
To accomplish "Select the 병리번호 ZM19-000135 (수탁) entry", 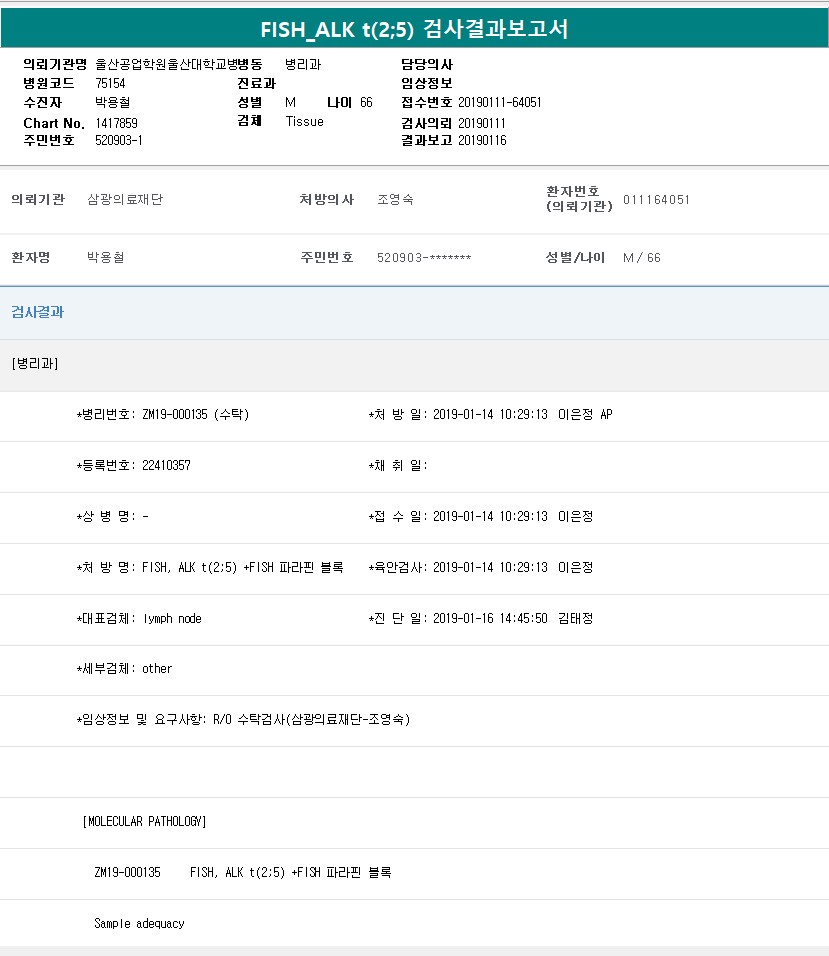I will (x=163, y=414).
